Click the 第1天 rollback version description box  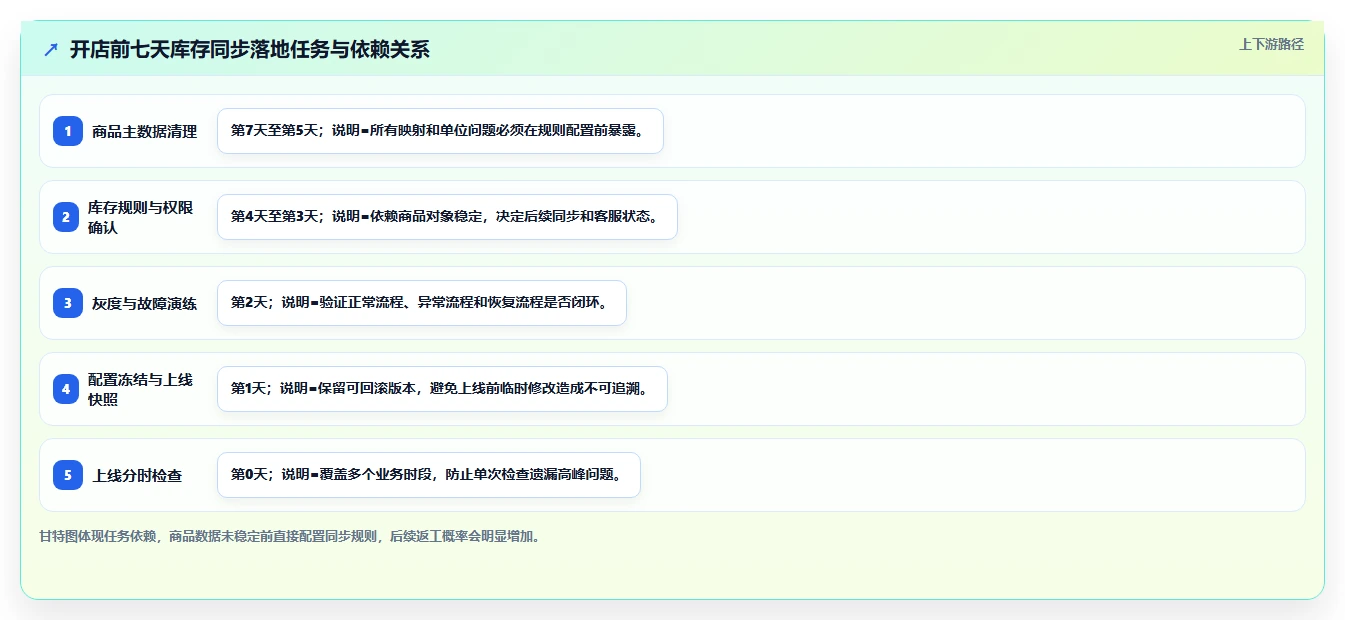pos(442,389)
